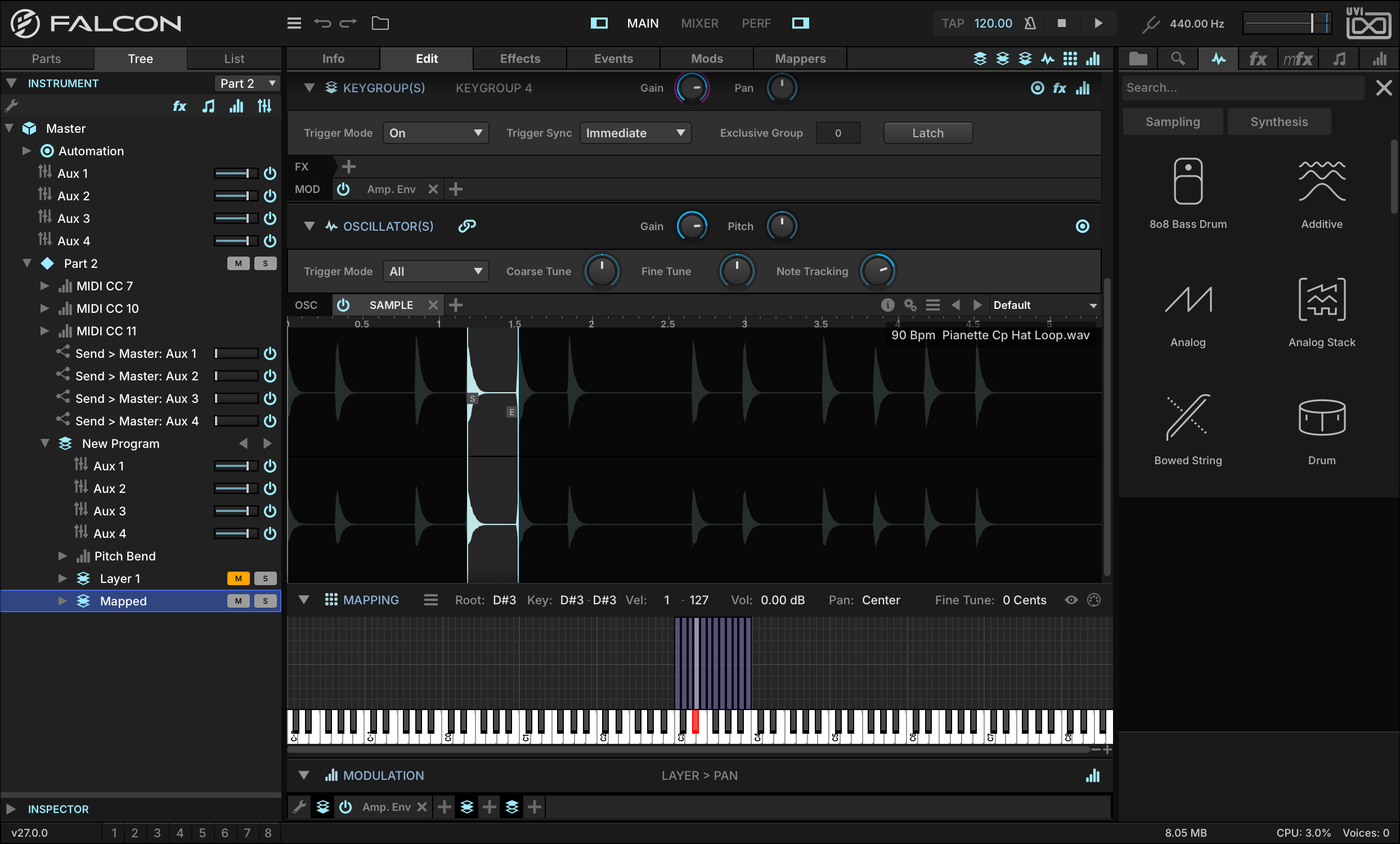
Task: Click the oscillator link chain icon
Action: (x=467, y=226)
